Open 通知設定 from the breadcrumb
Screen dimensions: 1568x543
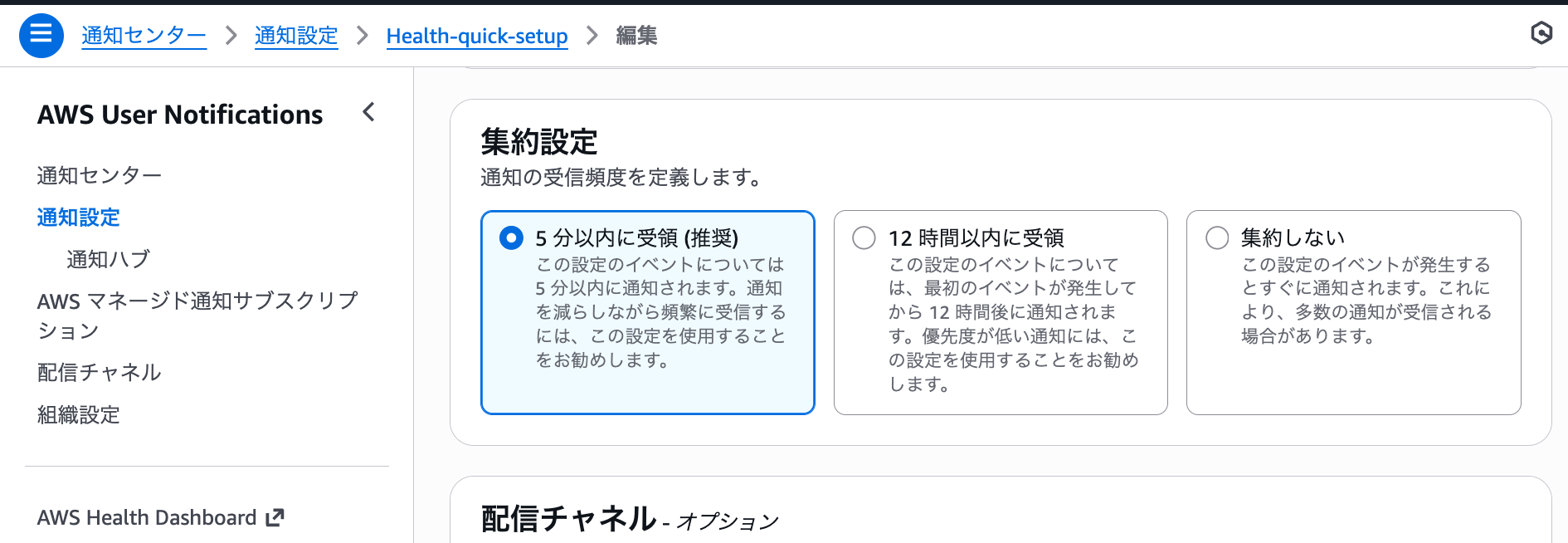click(x=296, y=35)
